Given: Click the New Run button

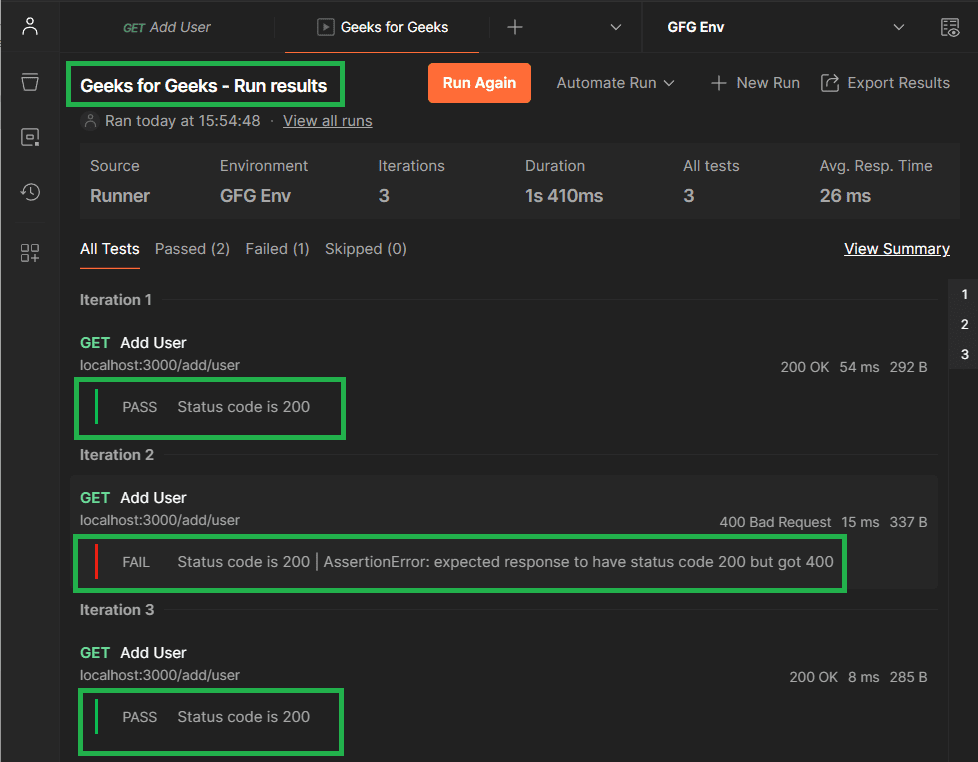Looking at the screenshot, I should point(755,83).
